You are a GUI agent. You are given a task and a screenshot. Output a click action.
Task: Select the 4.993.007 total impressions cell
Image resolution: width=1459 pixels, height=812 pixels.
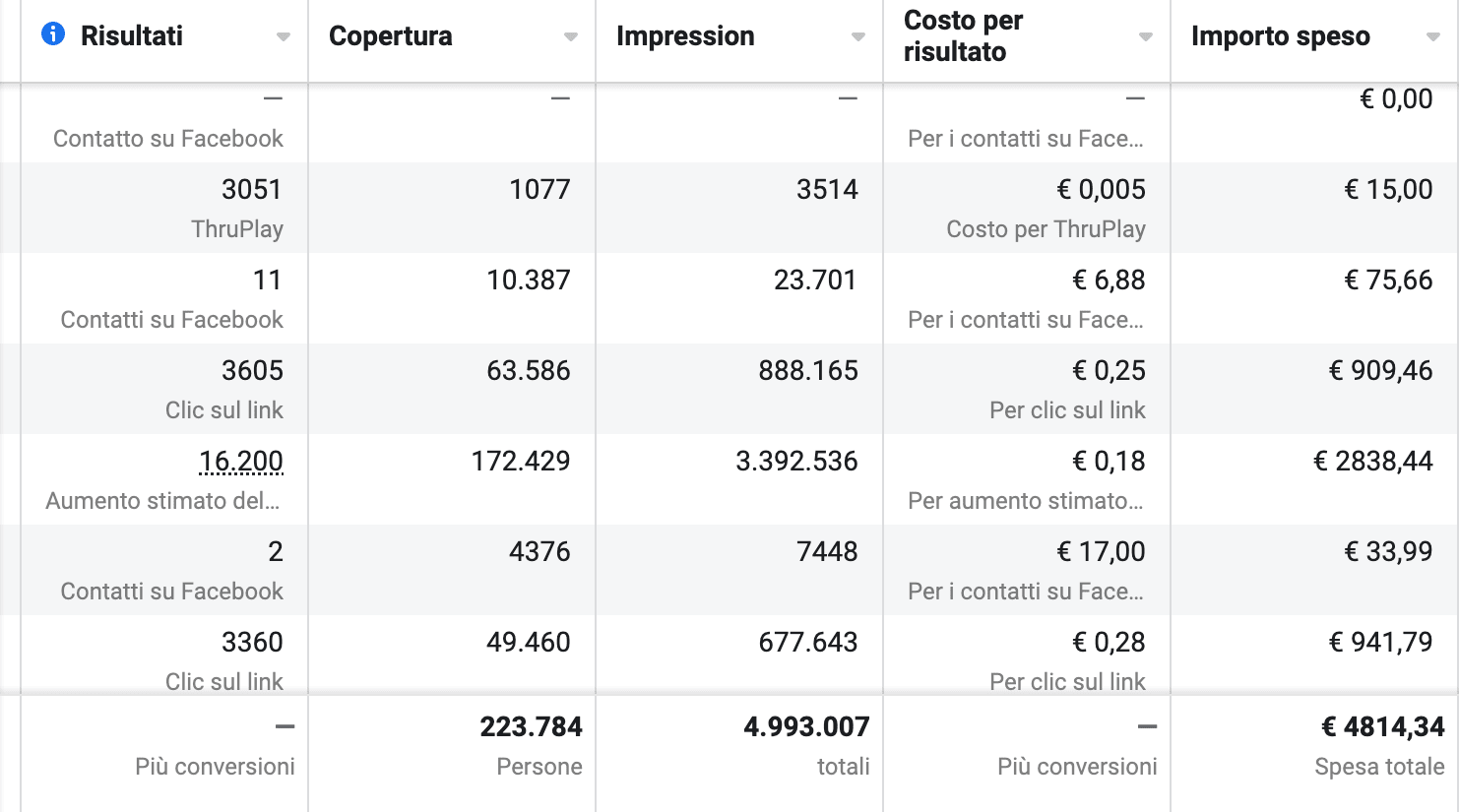806,726
